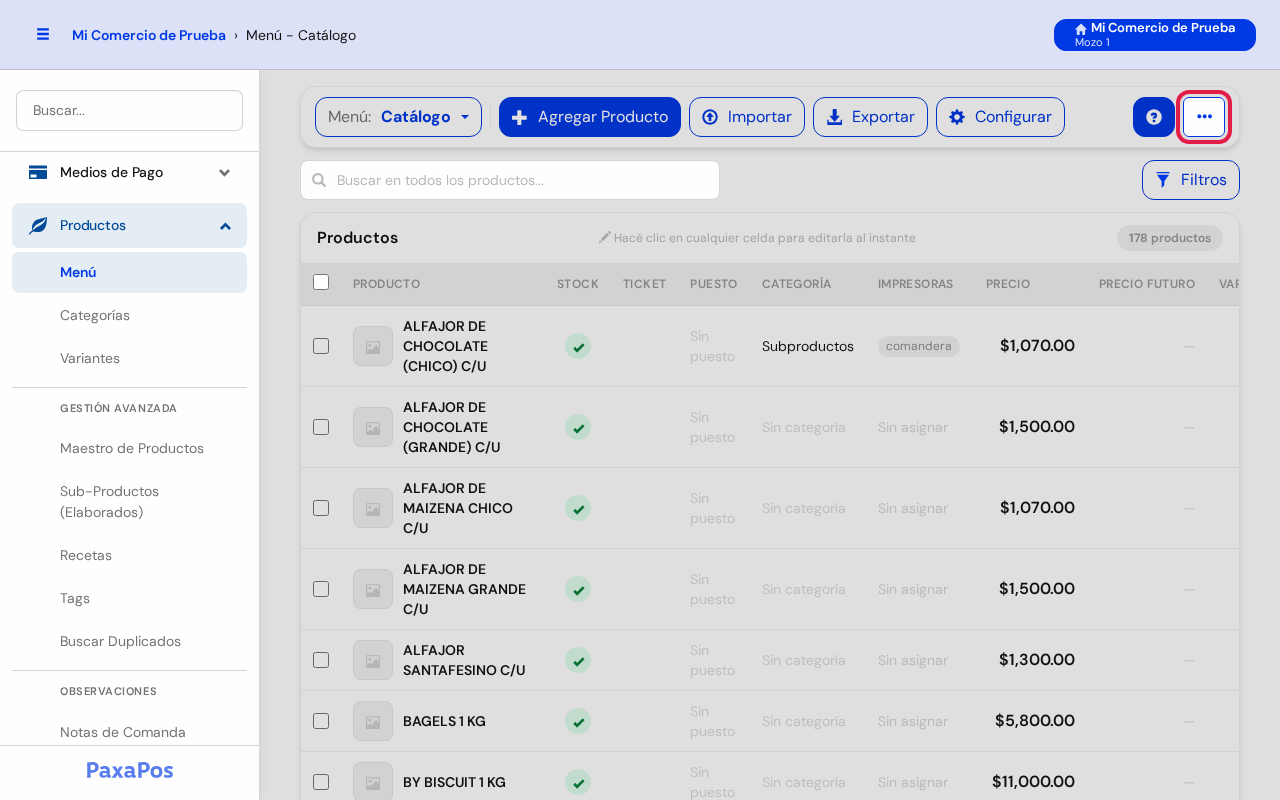Click the Medios de Pago card icon

point(38,172)
